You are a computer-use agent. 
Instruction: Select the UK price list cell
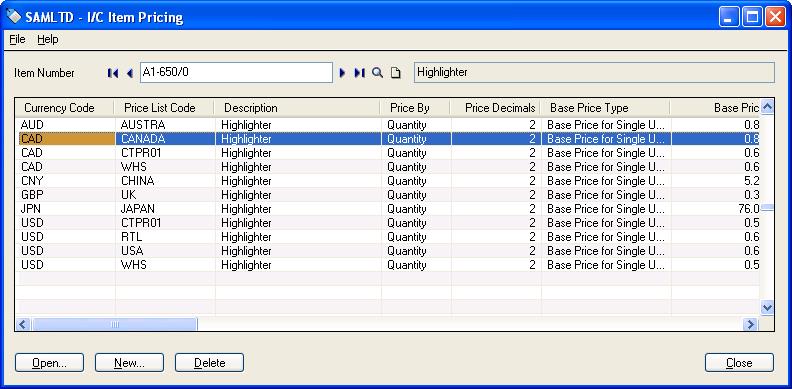point(166,195)
